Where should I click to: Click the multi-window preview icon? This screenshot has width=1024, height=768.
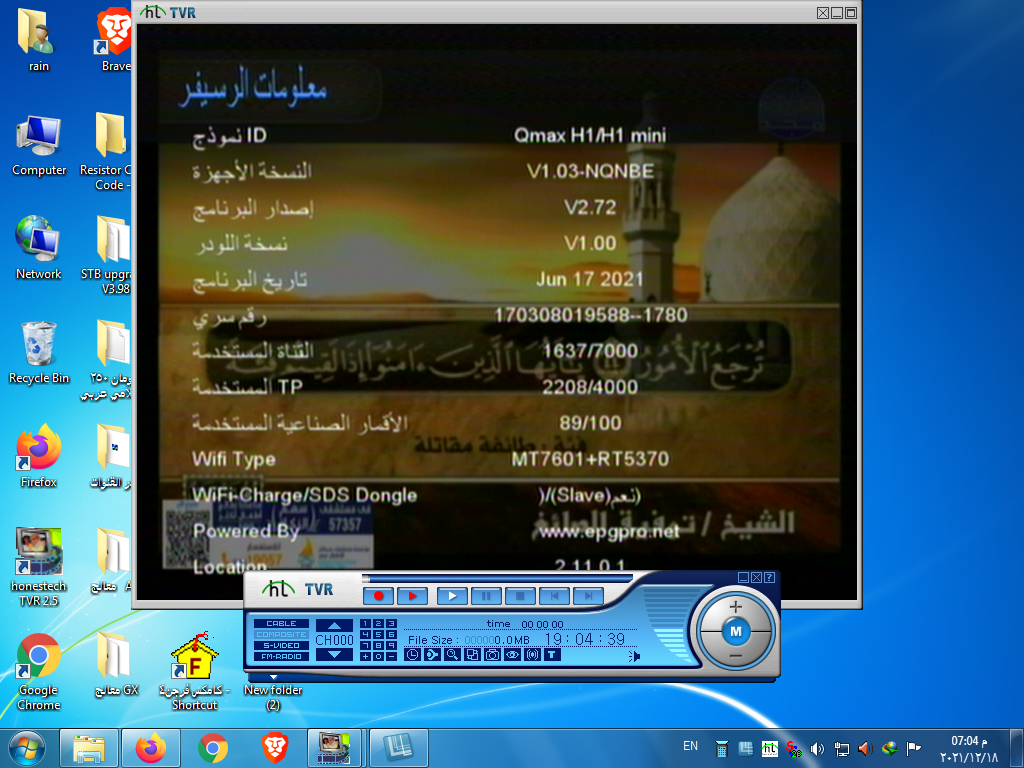coord(473,654)
